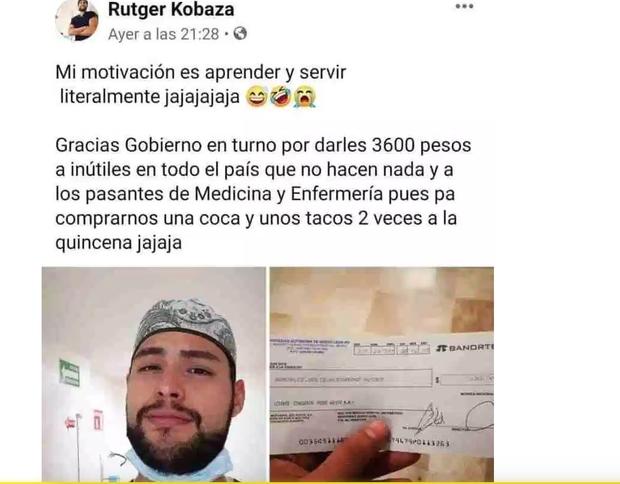Screen dimensions: 620x484
Task: Click the 'quincena jajaja' closing line
Action: pos(119,243)
